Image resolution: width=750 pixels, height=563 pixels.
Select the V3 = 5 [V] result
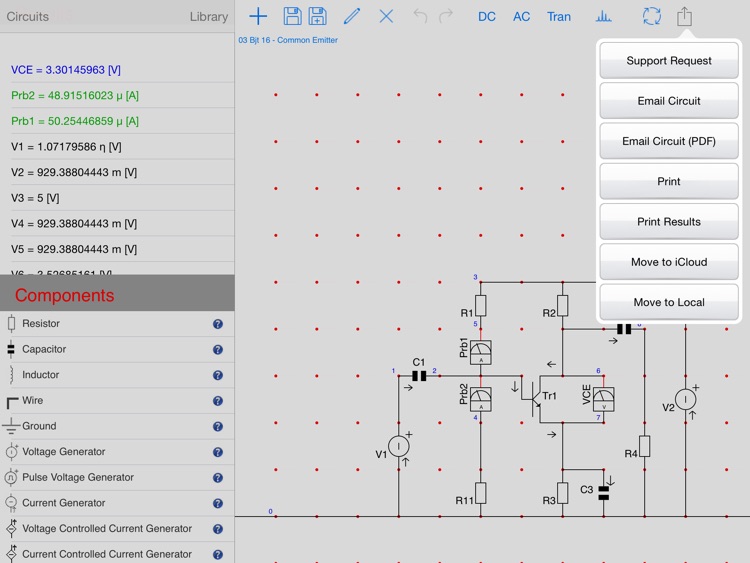pyautogui.click(x=117, y=198)
